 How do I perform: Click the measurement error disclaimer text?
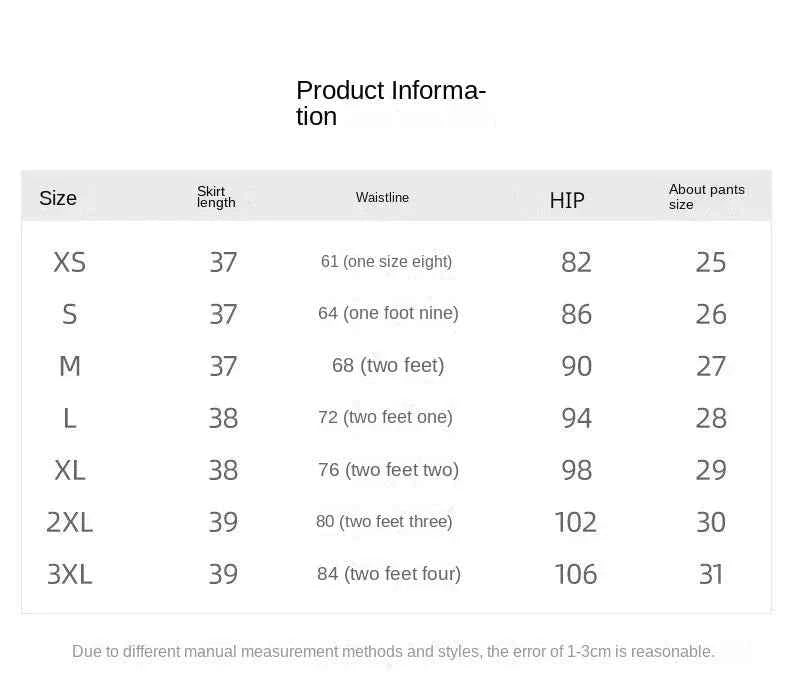coord(393,651)
